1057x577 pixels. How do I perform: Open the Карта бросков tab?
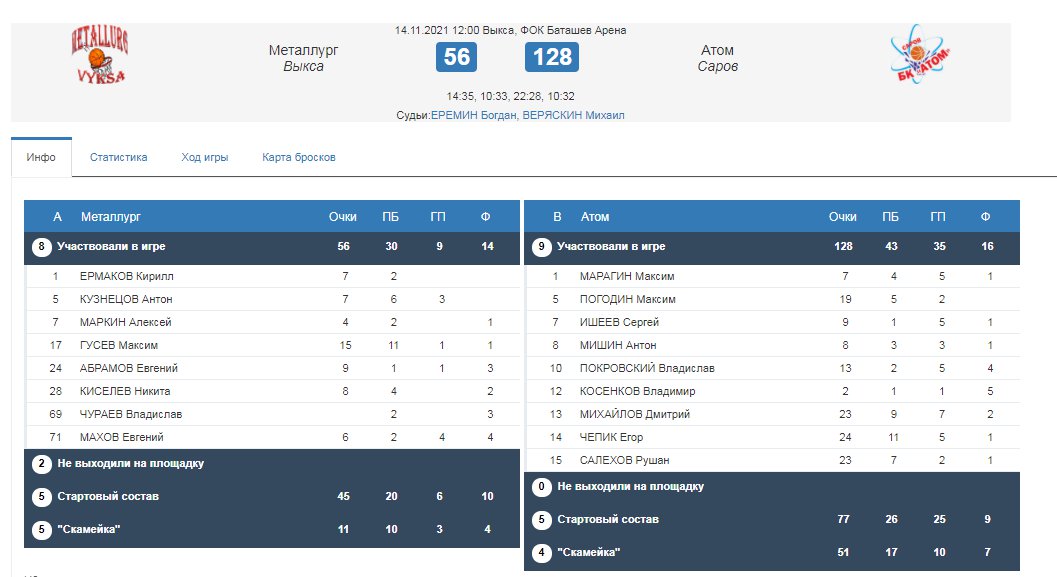299,157
